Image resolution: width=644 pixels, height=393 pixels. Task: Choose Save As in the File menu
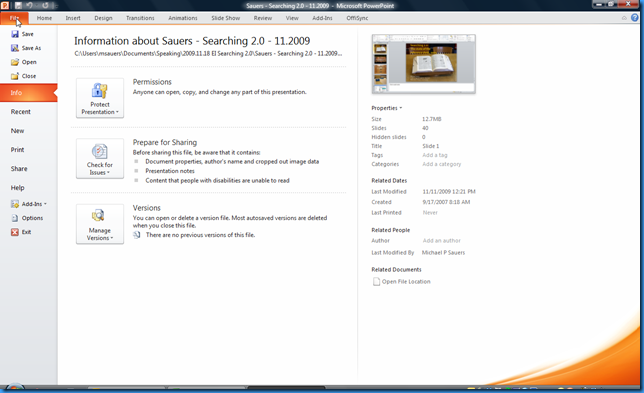(x=26, y=48)
